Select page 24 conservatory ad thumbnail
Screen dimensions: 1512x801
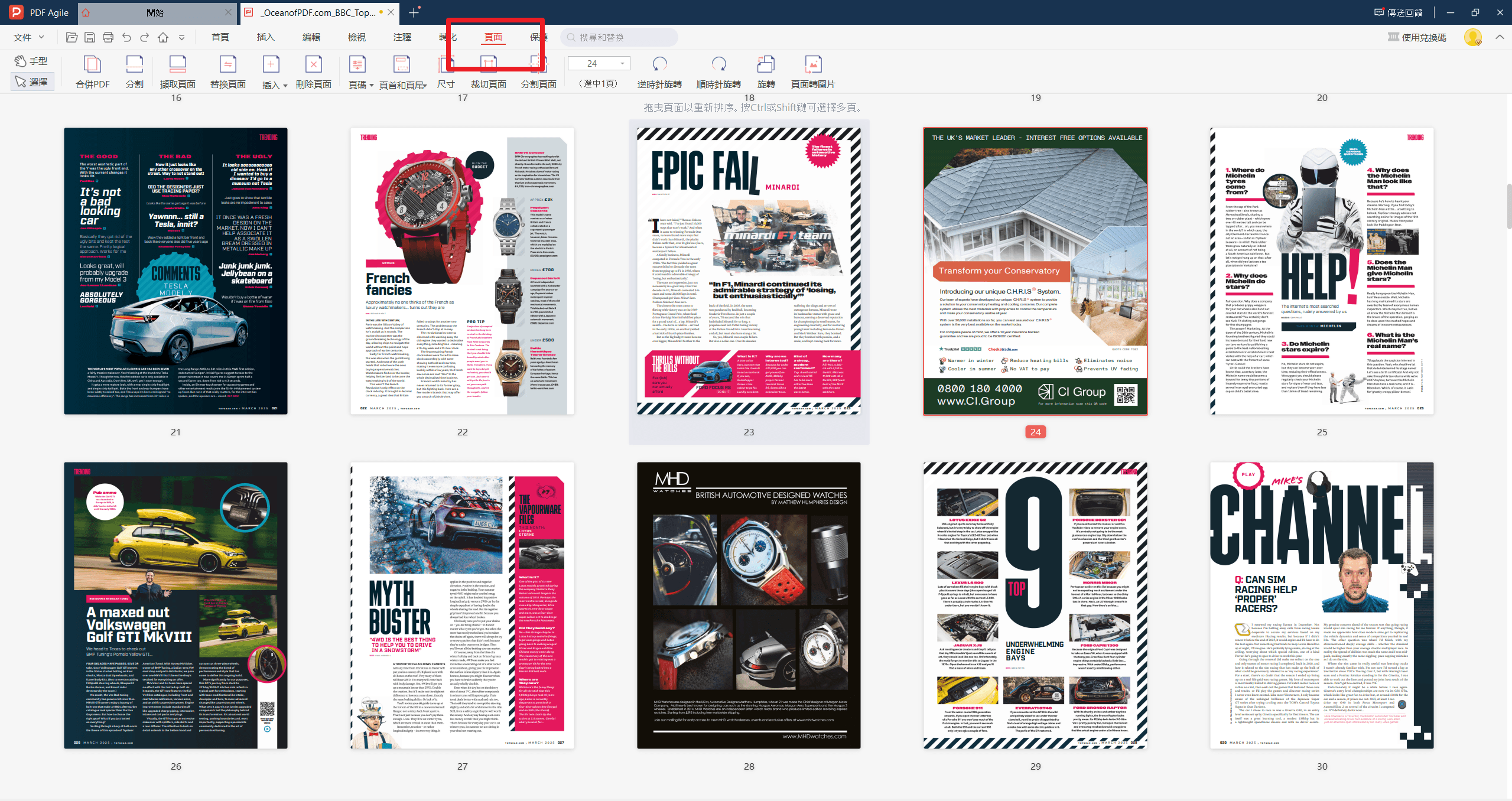coord(1035,271)
